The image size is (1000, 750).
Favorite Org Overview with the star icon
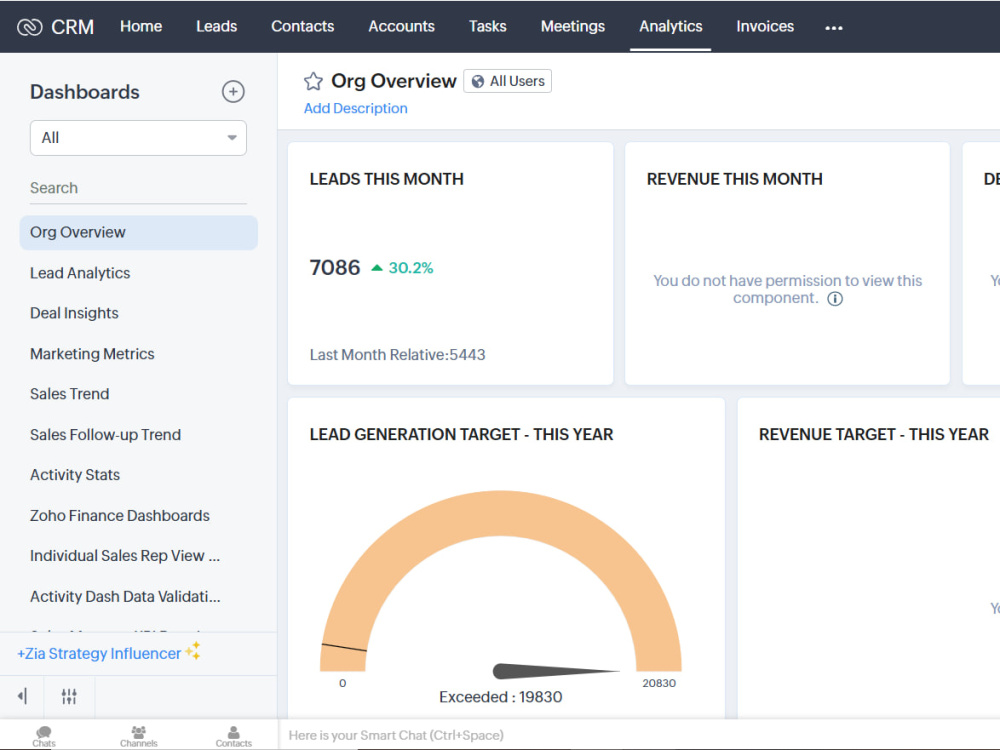313,82
